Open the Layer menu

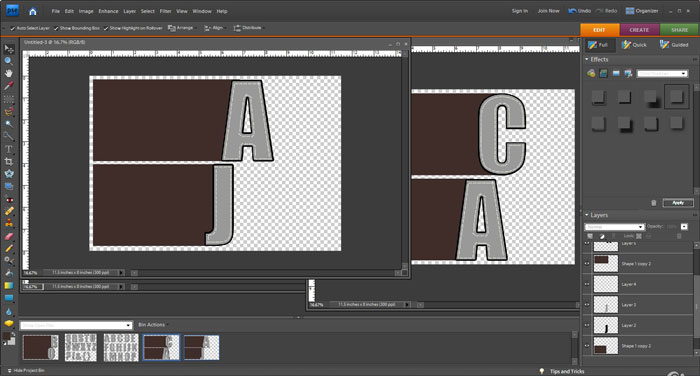(x=129, y=11)
